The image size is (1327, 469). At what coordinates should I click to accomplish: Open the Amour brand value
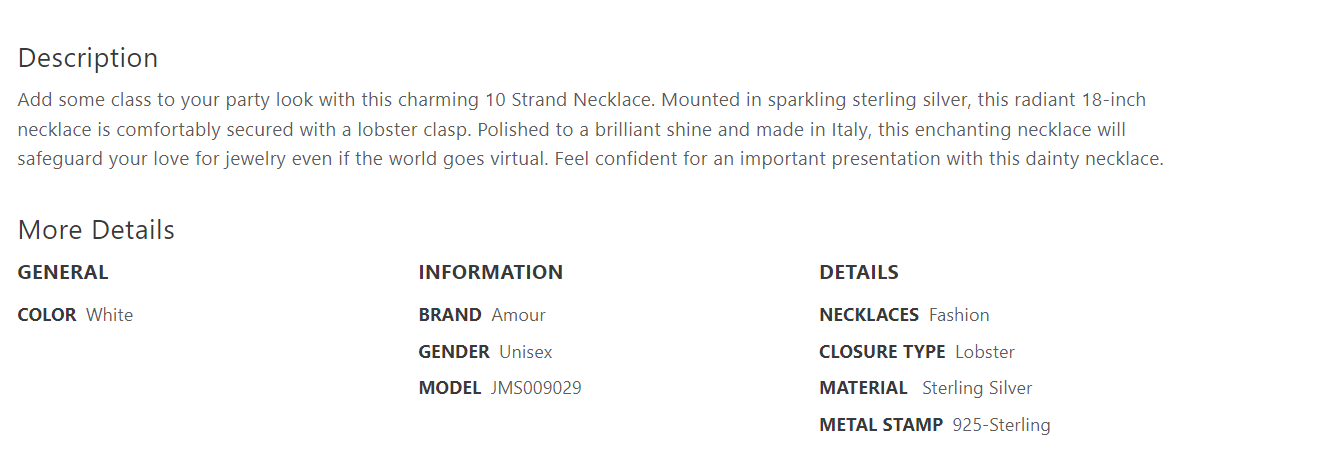(x=518, y=315)
